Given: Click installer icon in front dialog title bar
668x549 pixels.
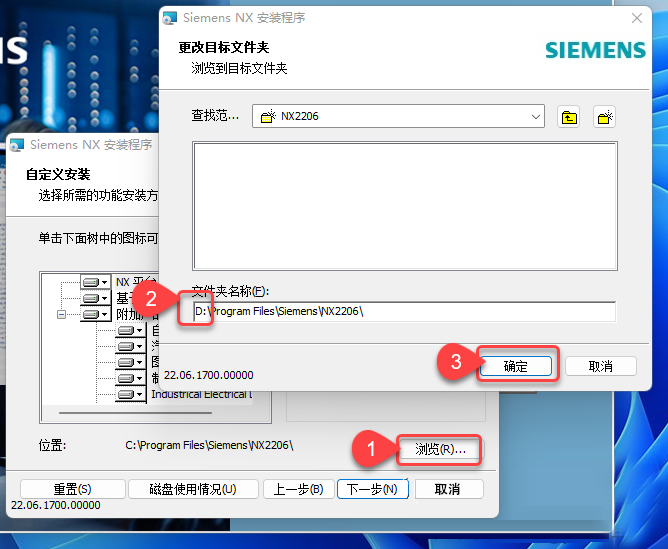Looking at the screenshot, I should (x=170, y=18).
